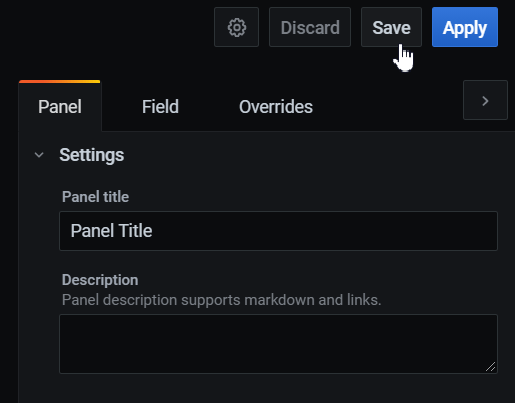Focus the Panel title input field
This screenshot has height=403, width=515.
tap(278, 231)
